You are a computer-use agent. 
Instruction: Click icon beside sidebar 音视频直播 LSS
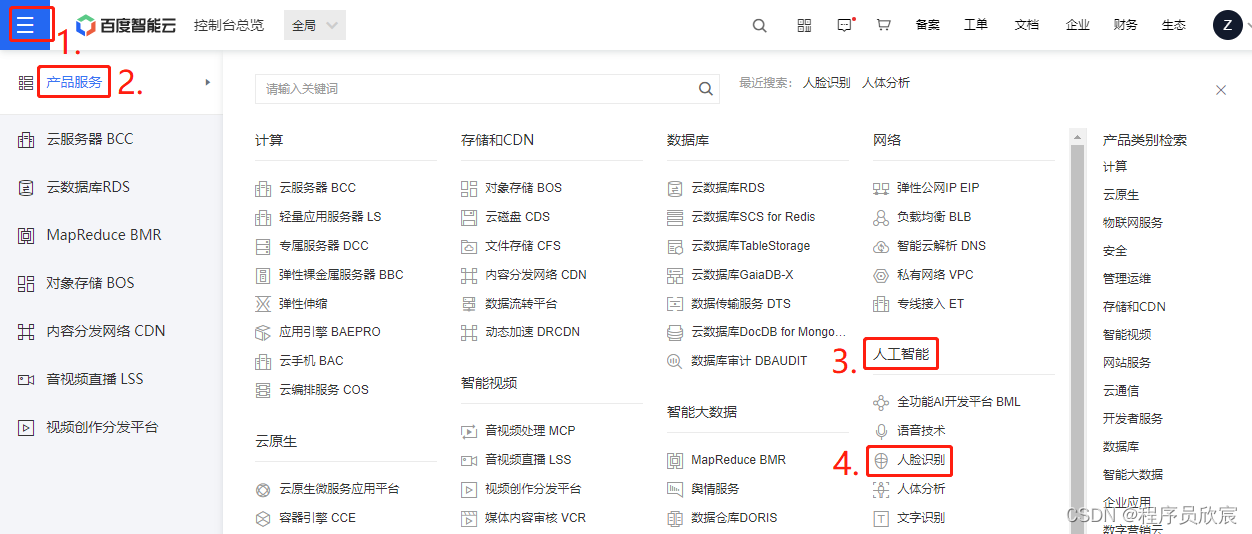pos(26,379)
